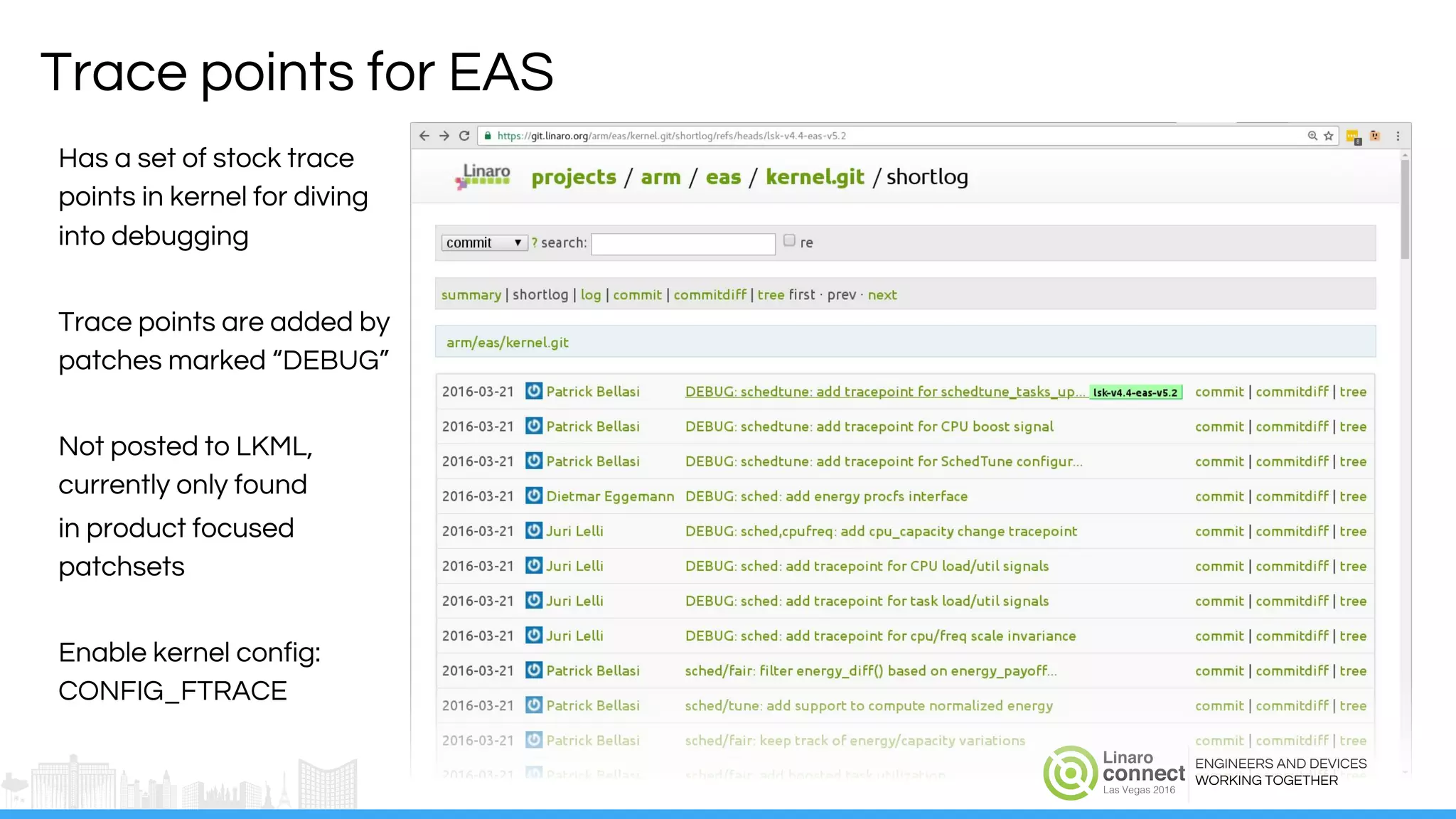Open the orange extension icon beside menu
Screen dimensions: 1456x819
pyautogui.click(x=1375, y=136)
